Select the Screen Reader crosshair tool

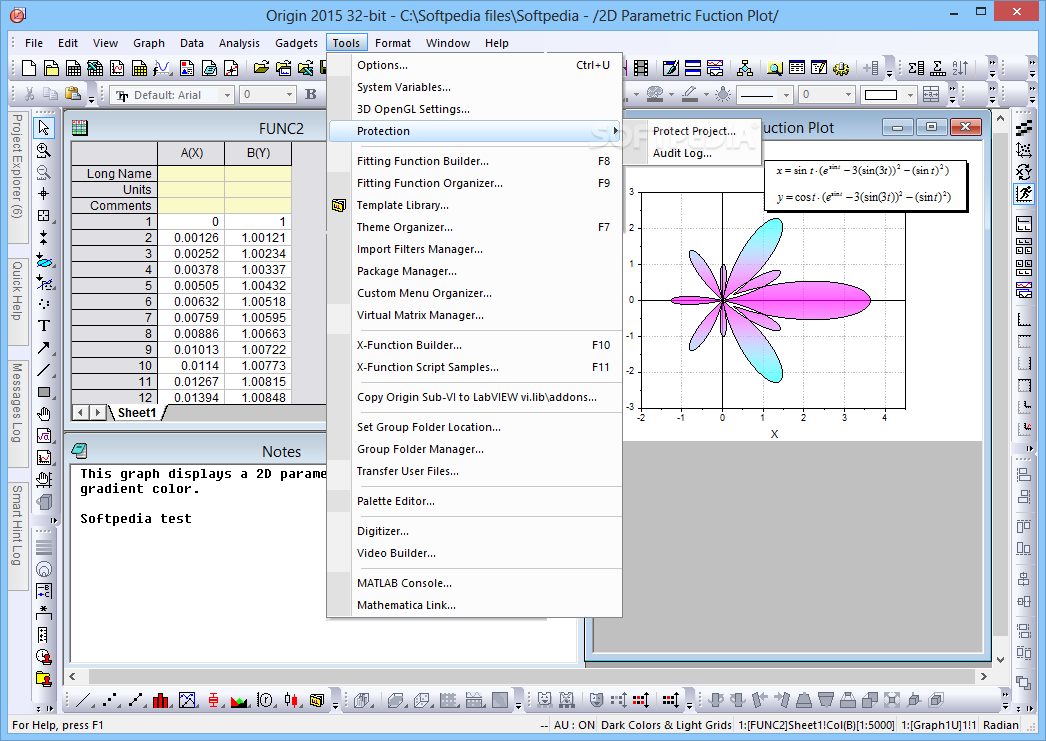point(44,193)
